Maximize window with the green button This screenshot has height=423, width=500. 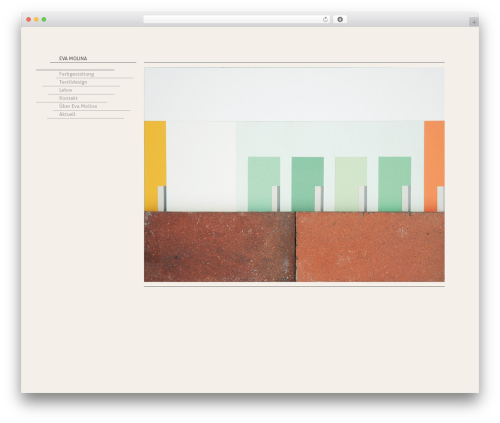pos(44,19)
